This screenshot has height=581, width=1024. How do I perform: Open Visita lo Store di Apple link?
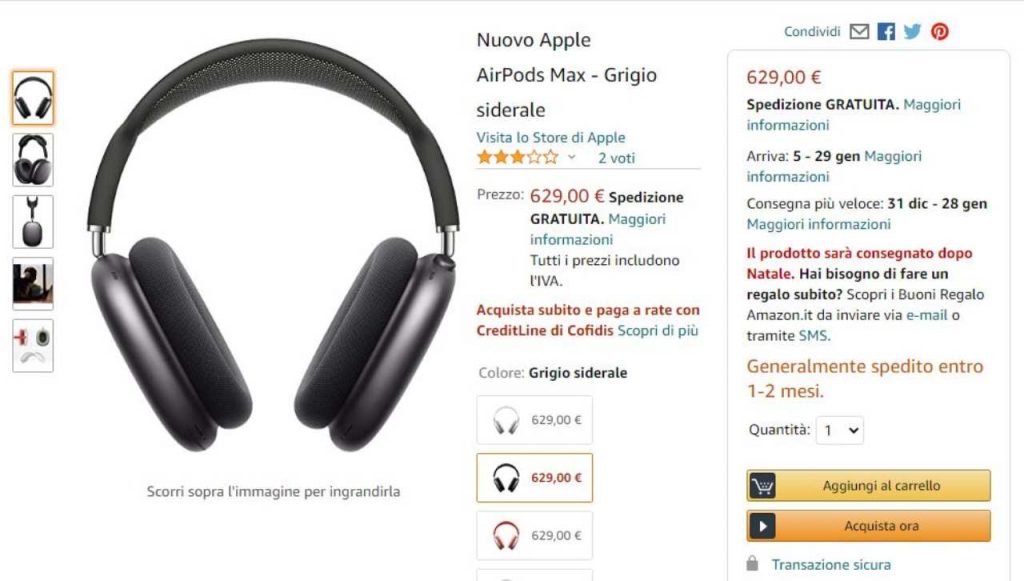[551, 138]
